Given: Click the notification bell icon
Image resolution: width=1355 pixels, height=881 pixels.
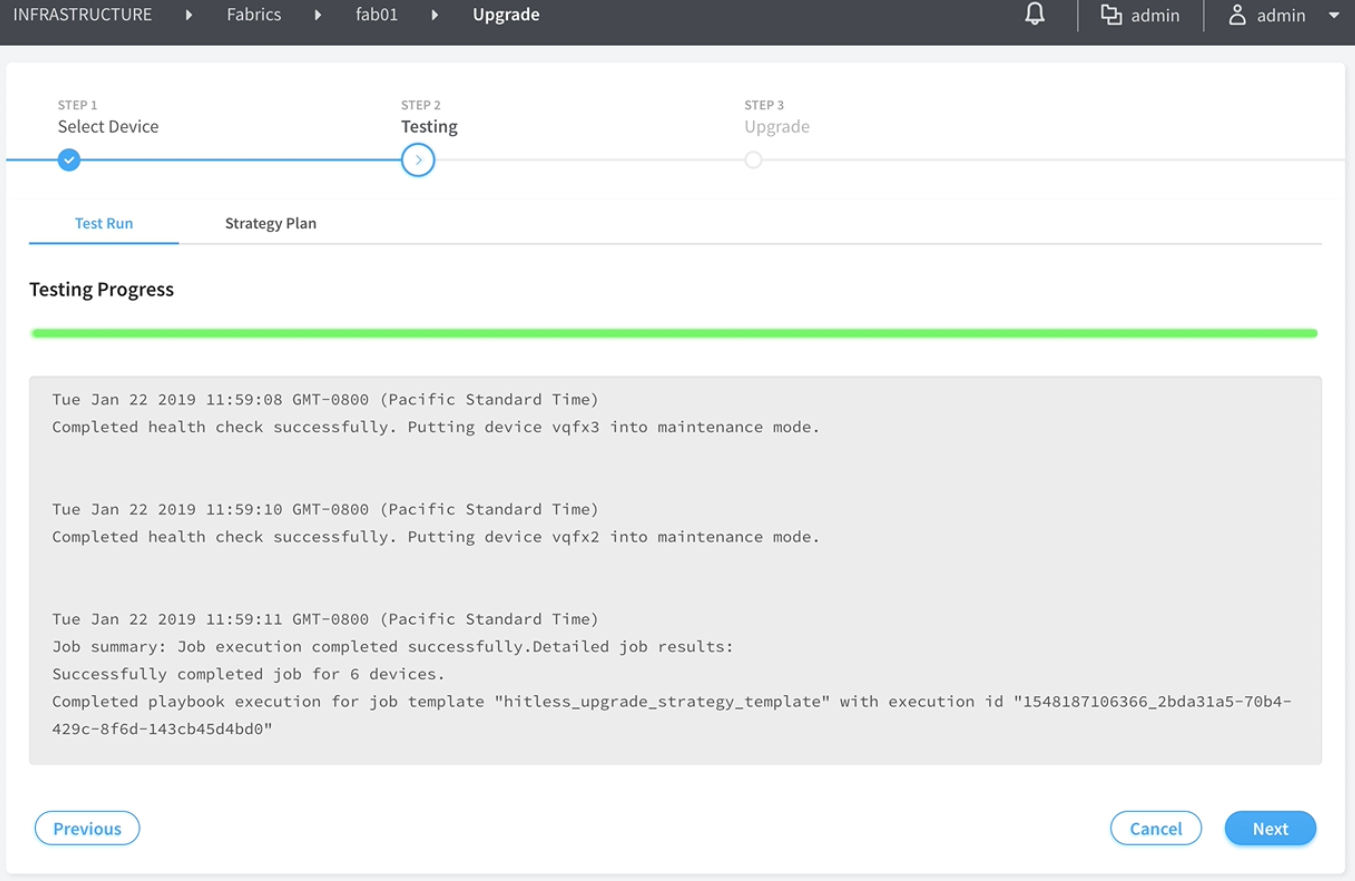Looking at the screenshot, I should tap(1035, 15).
